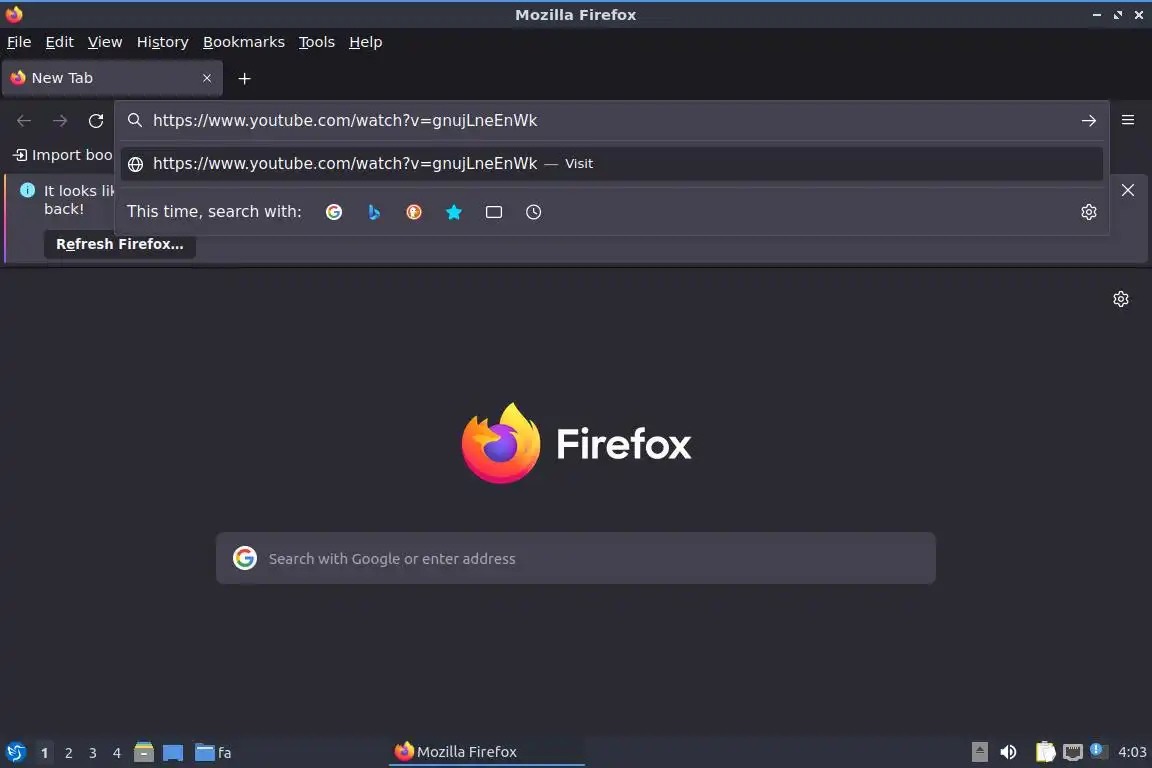Click the Go arrow in address bar
This screenshot has width=1152, height=768.
pyautogui.click(x=1089, y=121)
